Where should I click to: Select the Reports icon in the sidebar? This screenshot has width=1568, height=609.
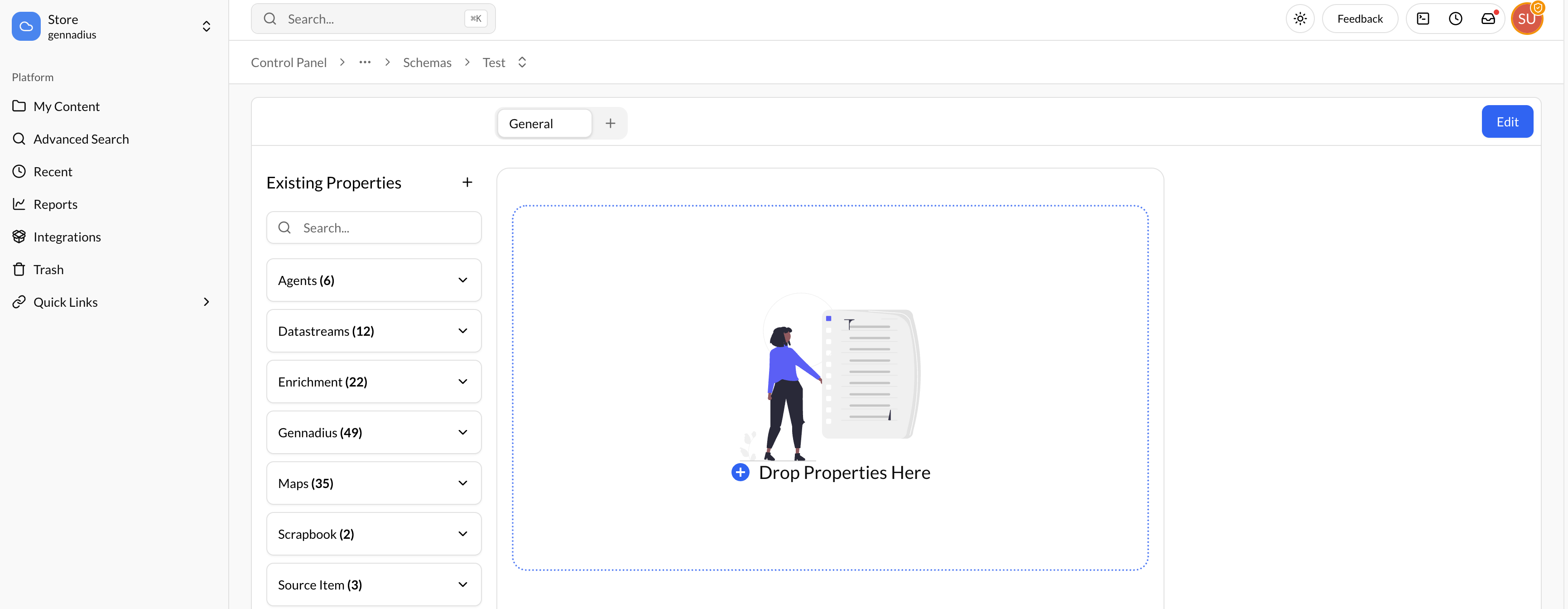[19, 203]
